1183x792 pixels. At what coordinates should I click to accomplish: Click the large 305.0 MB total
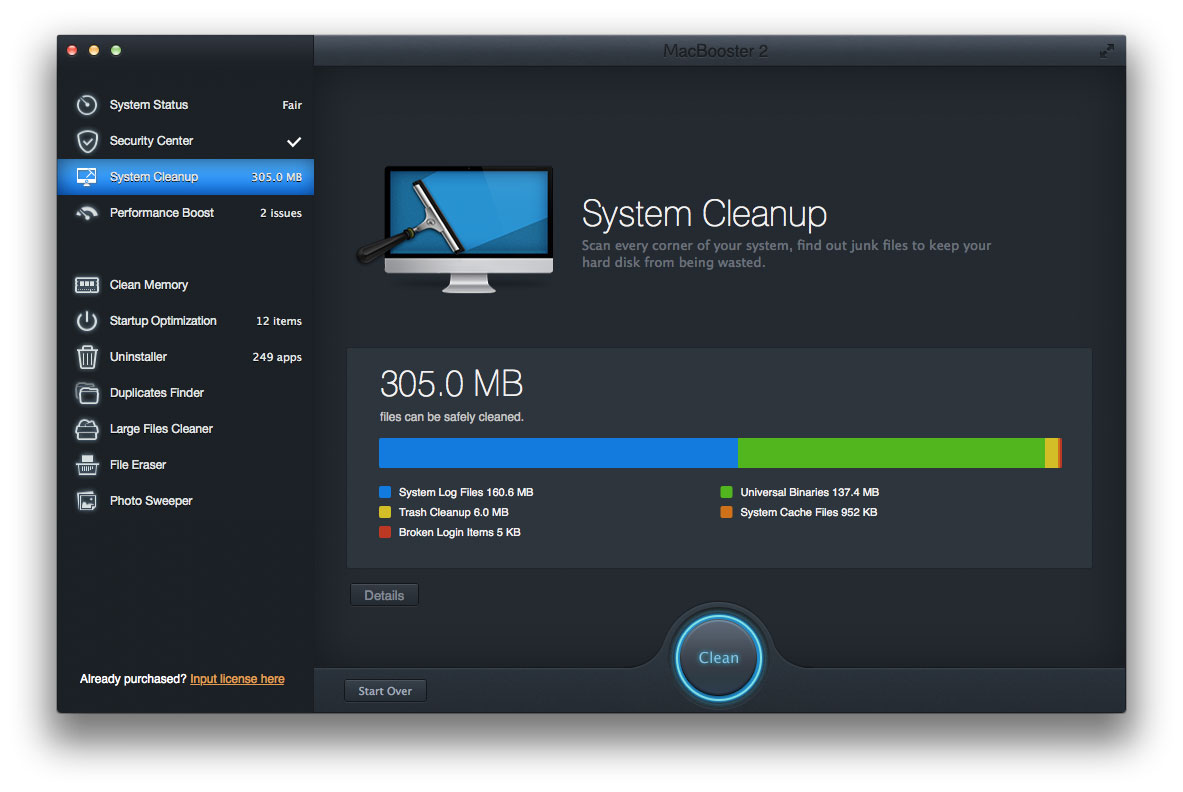pyautogui.click(x=451, y=384)
